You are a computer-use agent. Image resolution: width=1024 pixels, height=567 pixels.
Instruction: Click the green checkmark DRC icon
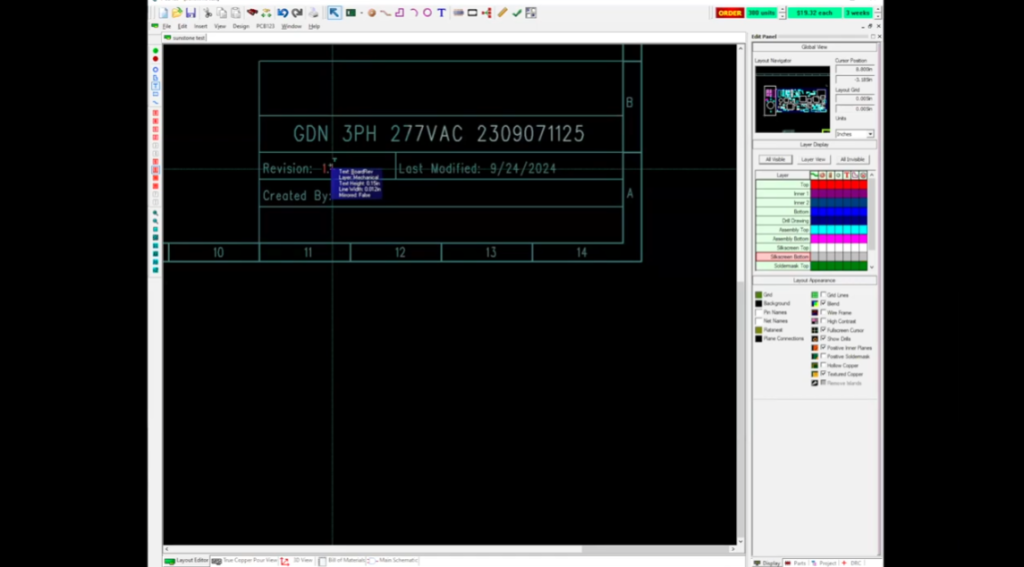(x=517, y=13)
